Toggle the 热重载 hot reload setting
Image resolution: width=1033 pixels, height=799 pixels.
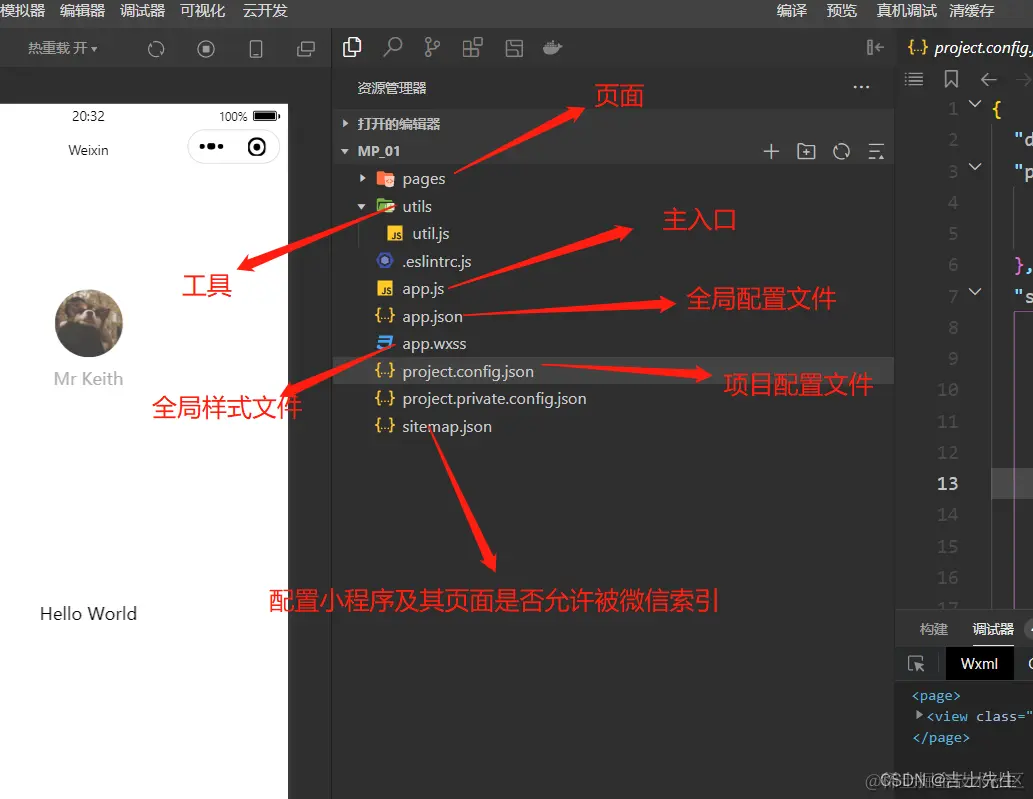point(60,47)
